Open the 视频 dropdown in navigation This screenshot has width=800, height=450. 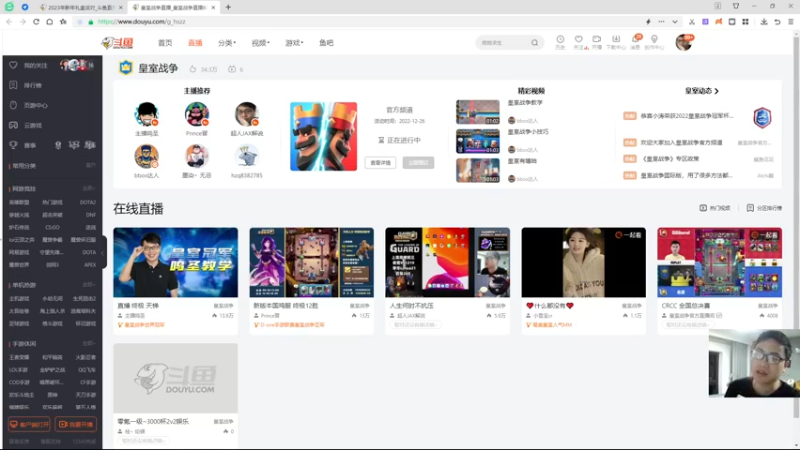260,43
